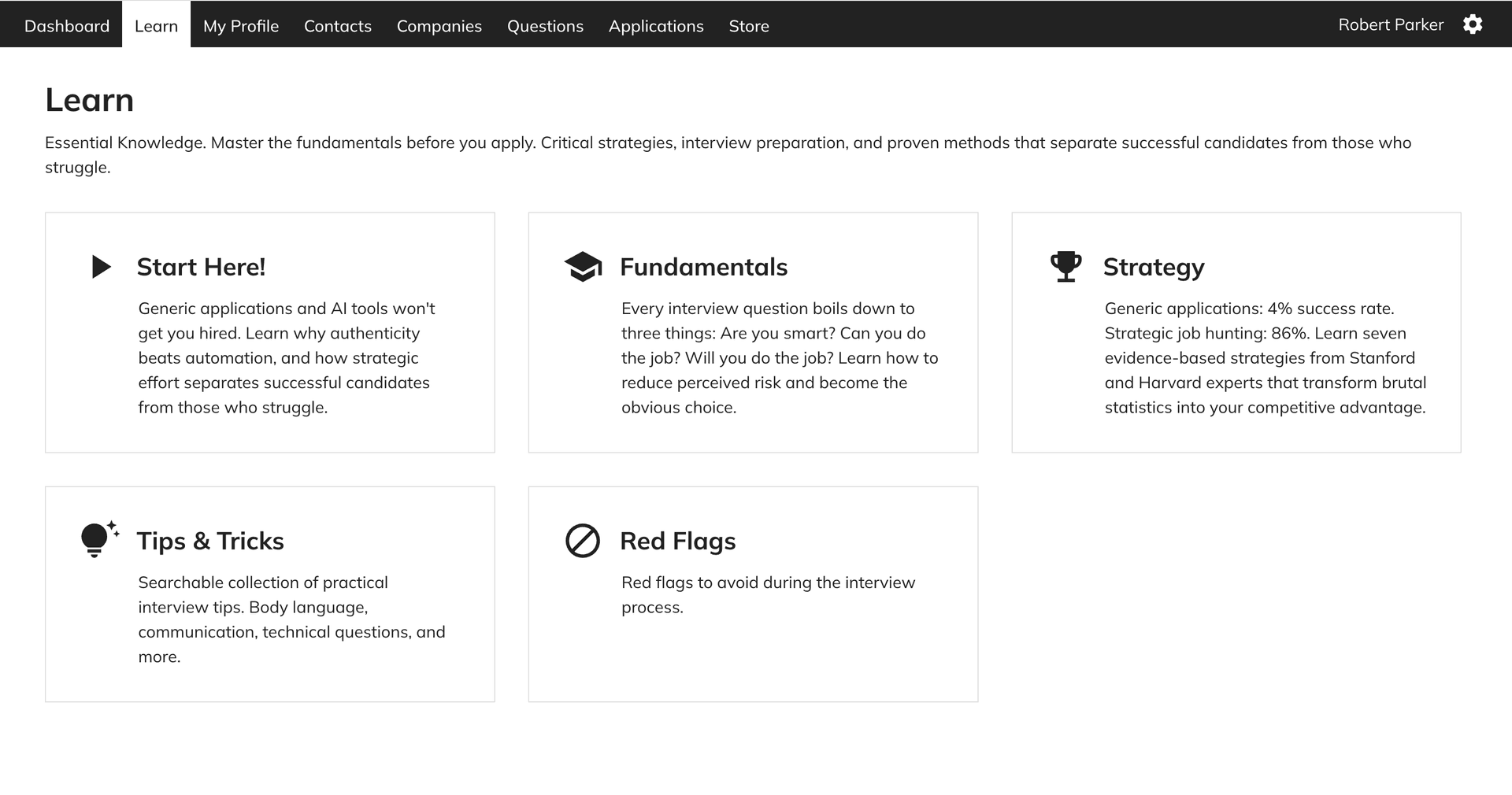Visit the Store page
Image resolution: width=1512 pixels, height=795 pixels.
(748, 26)
